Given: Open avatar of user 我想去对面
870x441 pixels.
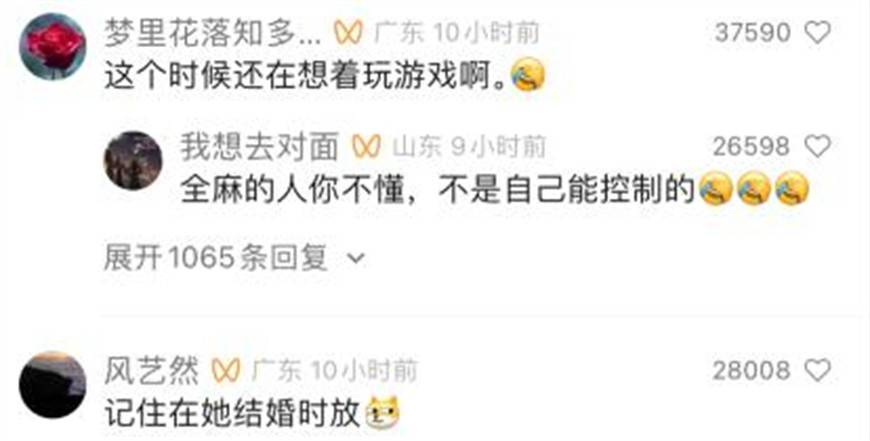Looking at the screenshot, I should click(133, 160).
